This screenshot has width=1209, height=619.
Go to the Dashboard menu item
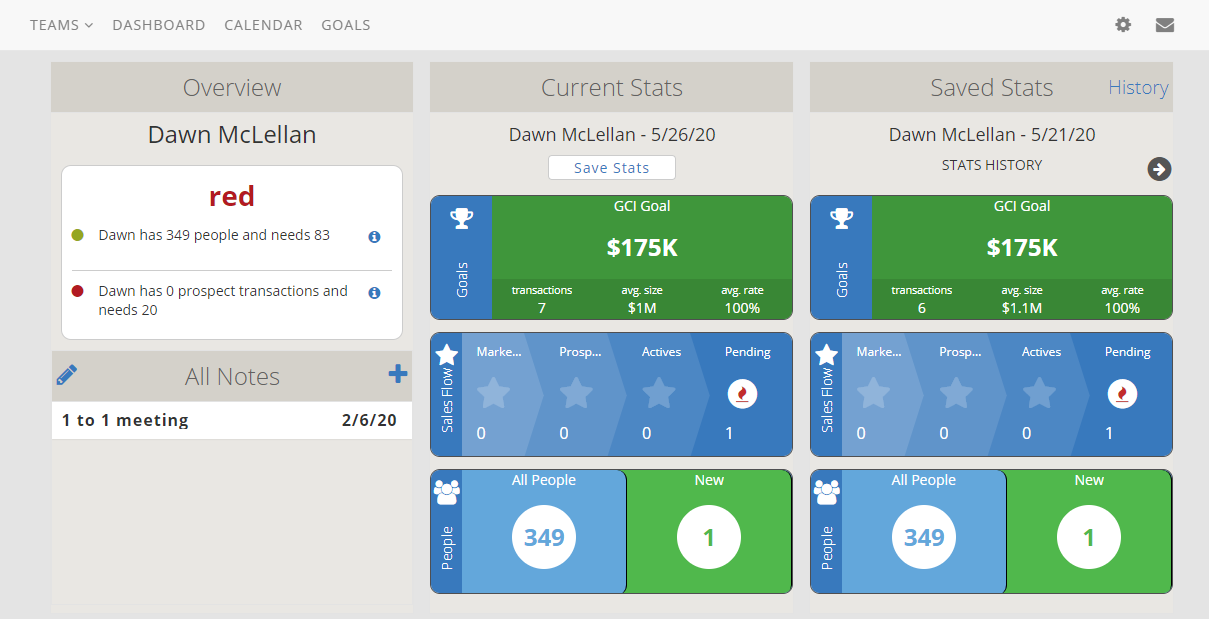click(159, 25)
